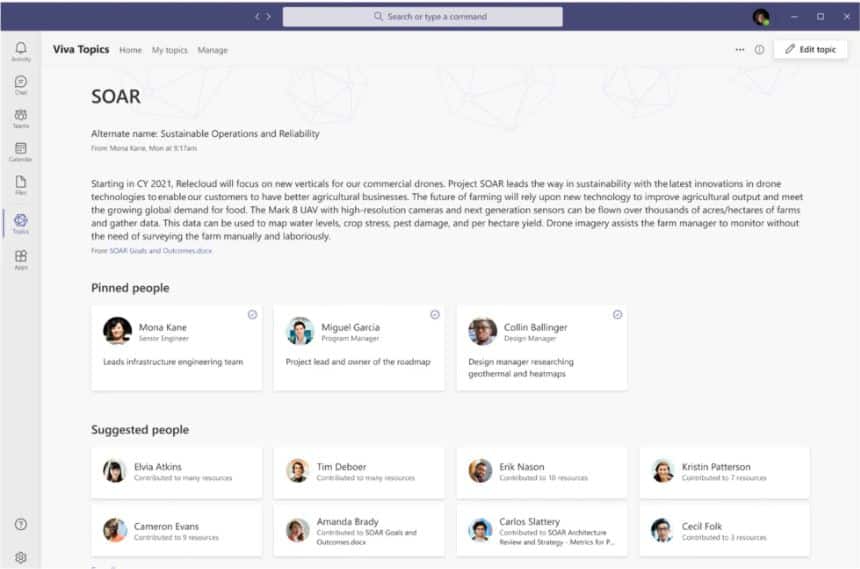Open the Activity bell in sidebar
The height and width of the screenshot is (569, 860).
(x=21, y=51)
